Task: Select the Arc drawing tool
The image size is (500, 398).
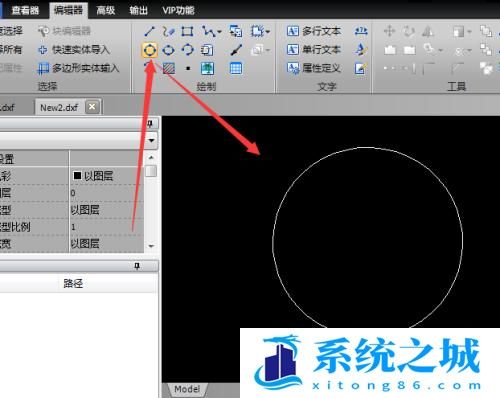Action: 187,50
